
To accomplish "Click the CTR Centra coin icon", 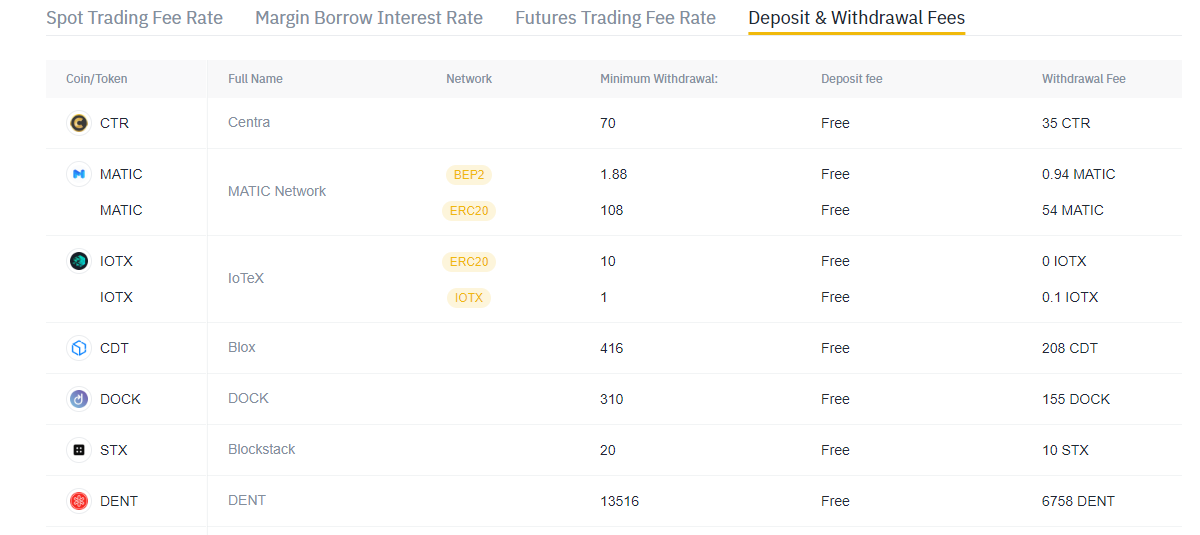I will tap(78, 123).
